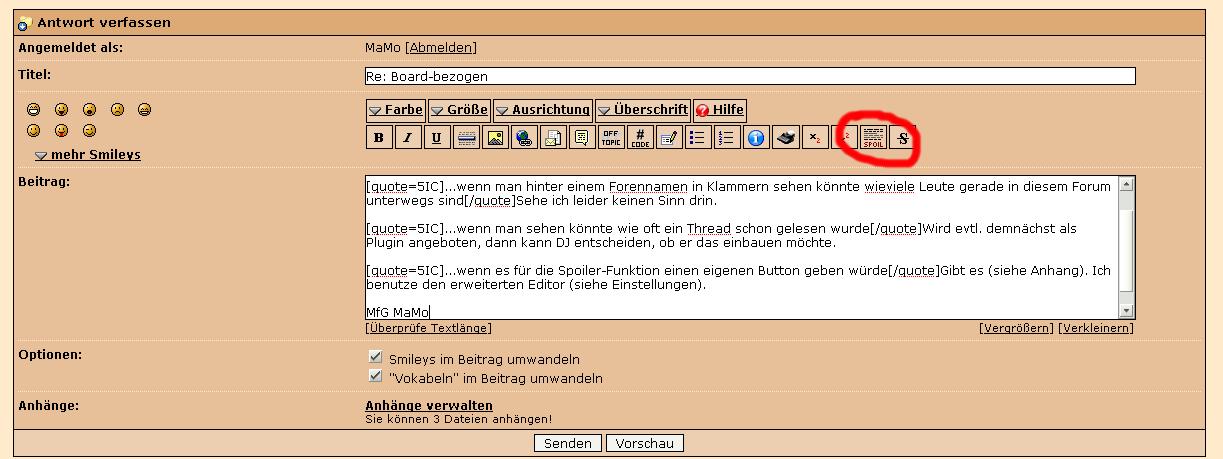The width and height of the screenshot is (1223, 459).
Task: Expand 'mehr Smileys' list
Action: tap(88, 155)
